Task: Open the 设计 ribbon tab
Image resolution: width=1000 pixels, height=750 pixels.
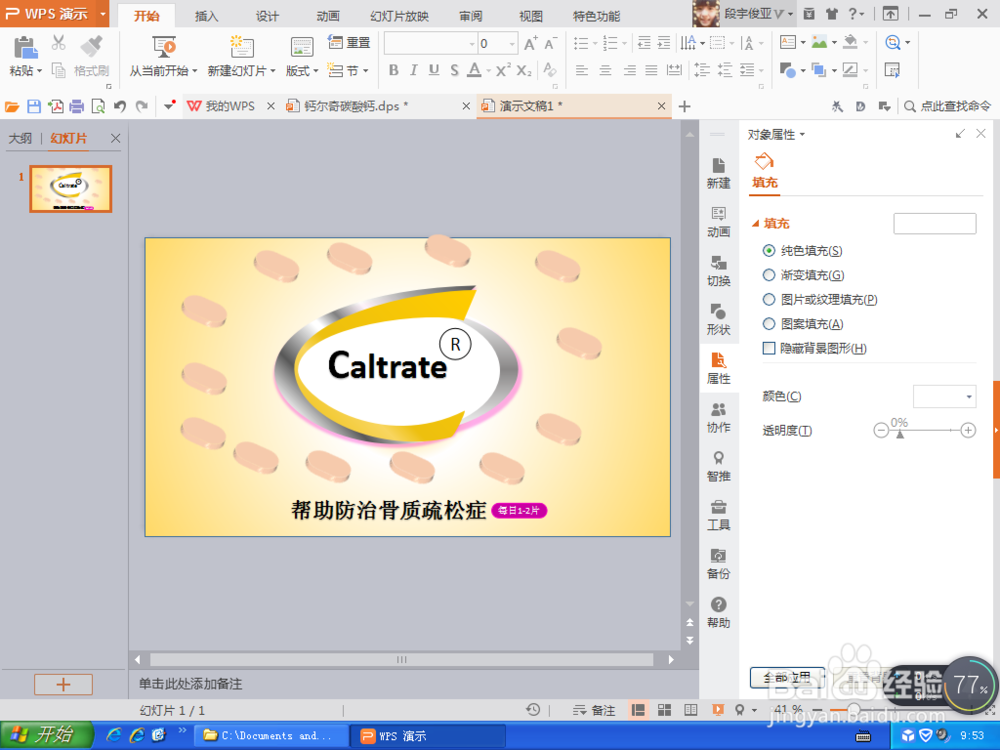Action: coord(267,16)
